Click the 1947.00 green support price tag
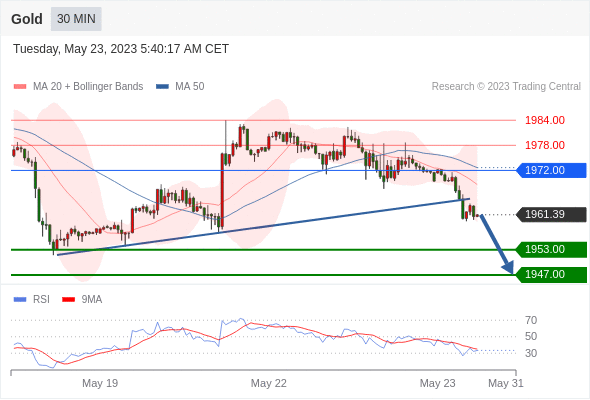Screen dimensions: 590x400 pos(551,274)
